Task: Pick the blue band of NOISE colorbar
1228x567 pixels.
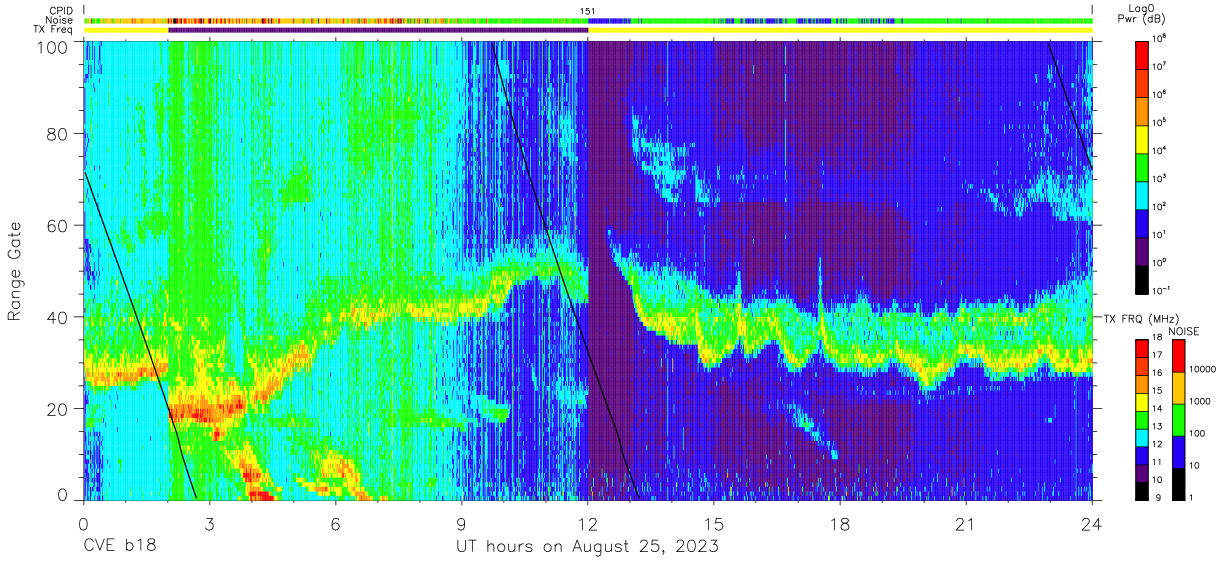Action: (x=1180, y=452)
